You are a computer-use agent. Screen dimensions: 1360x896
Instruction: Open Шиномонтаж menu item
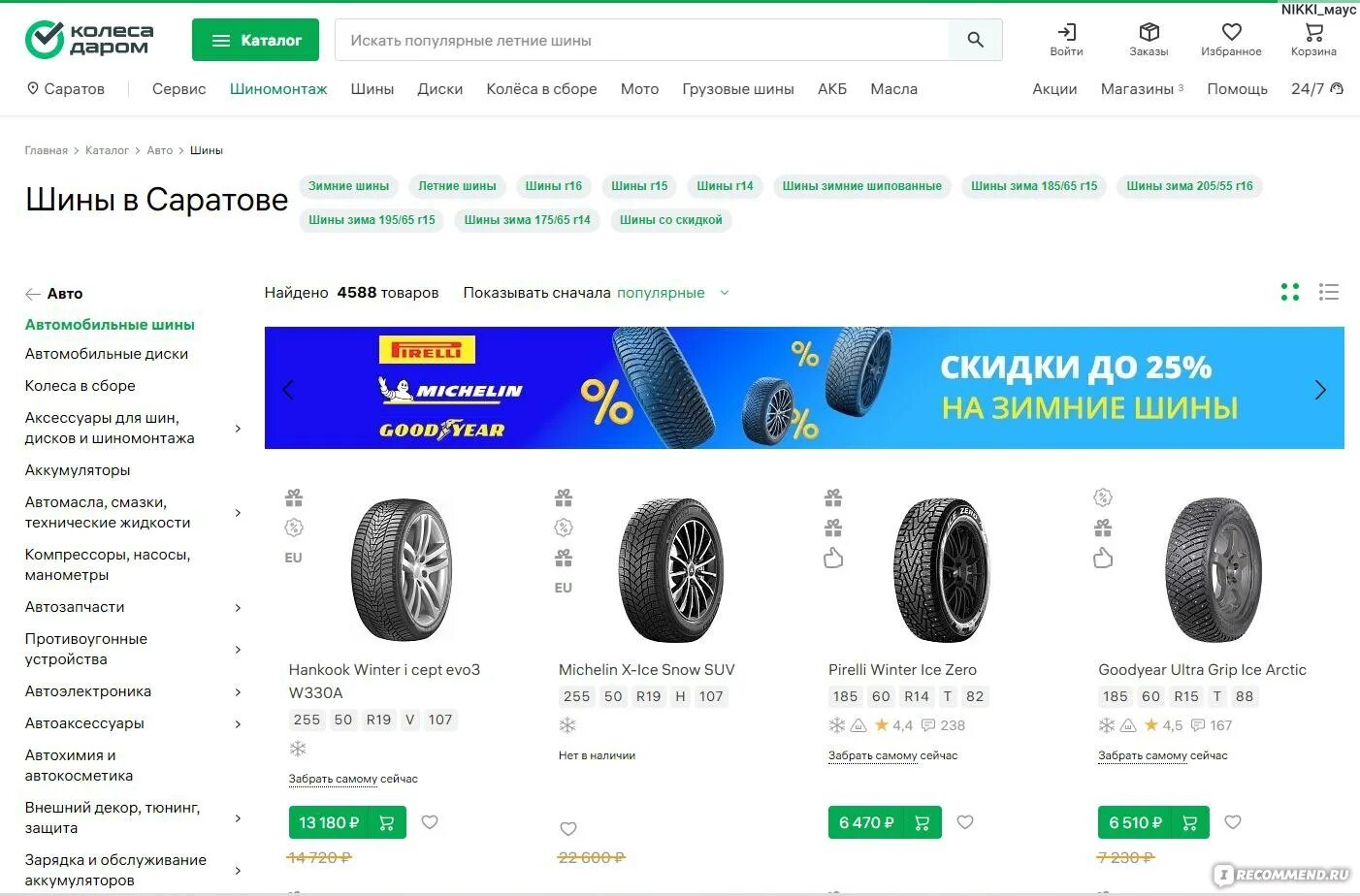278,89
